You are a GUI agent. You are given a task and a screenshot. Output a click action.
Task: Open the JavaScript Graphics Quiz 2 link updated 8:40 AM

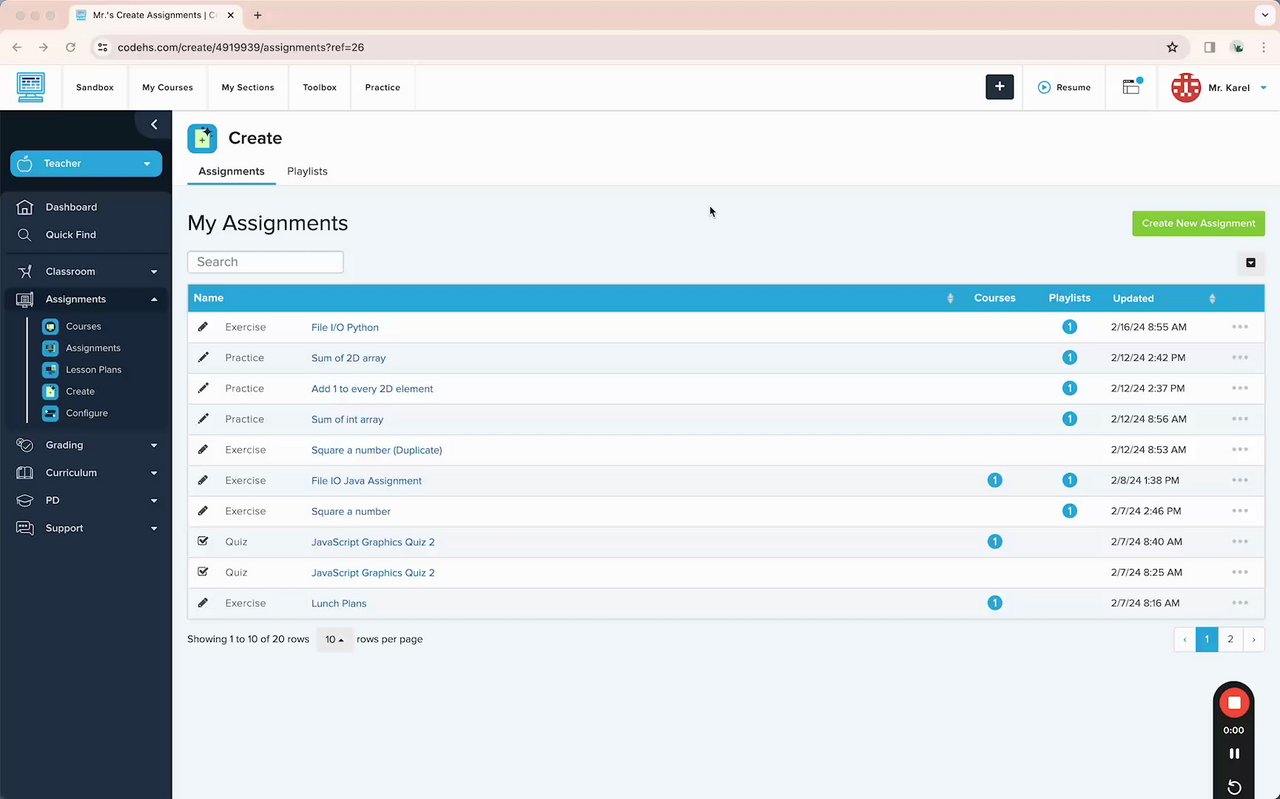(373, 542)
